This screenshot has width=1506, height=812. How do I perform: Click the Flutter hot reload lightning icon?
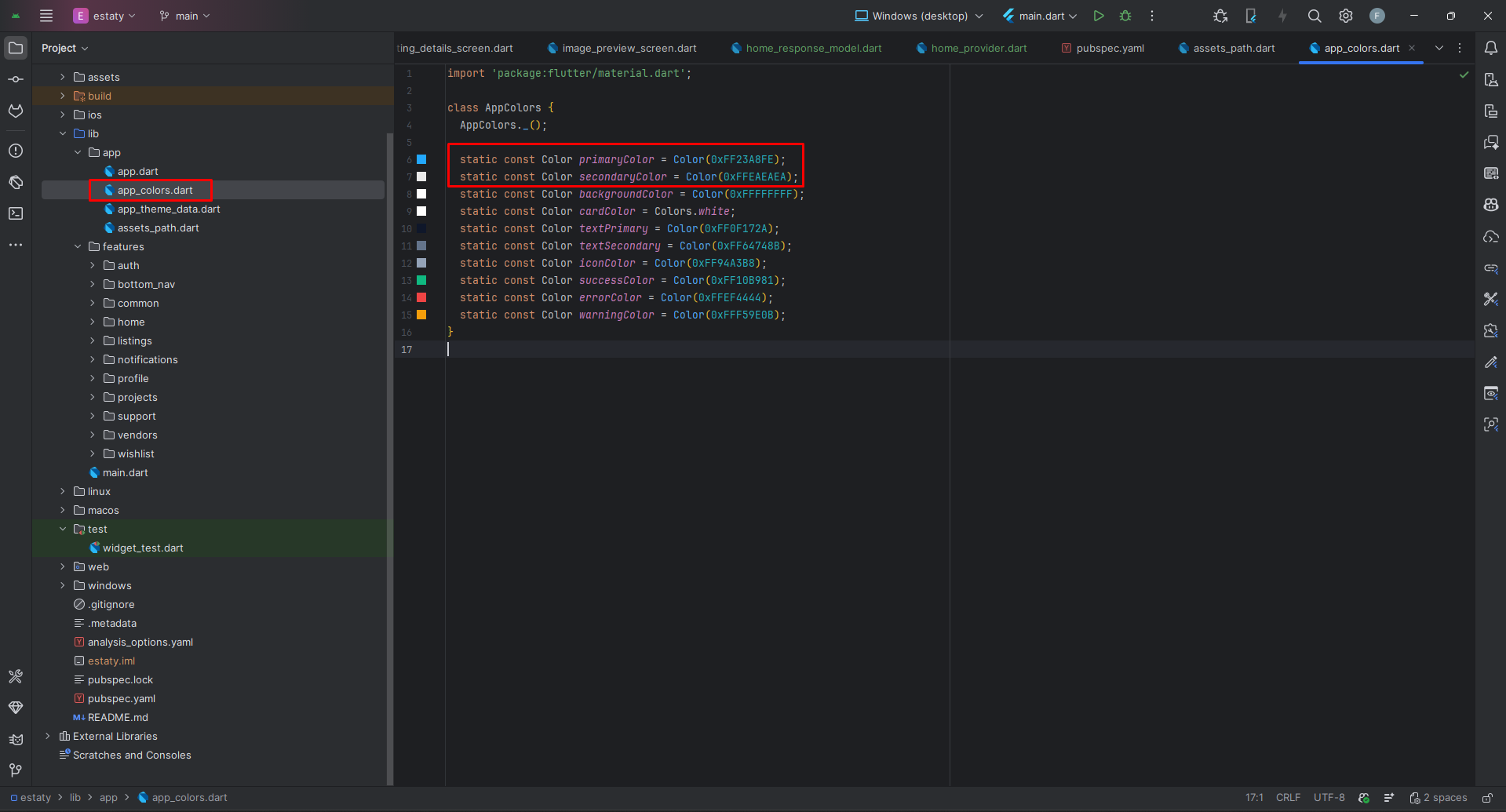click(x=1282, y=16)
